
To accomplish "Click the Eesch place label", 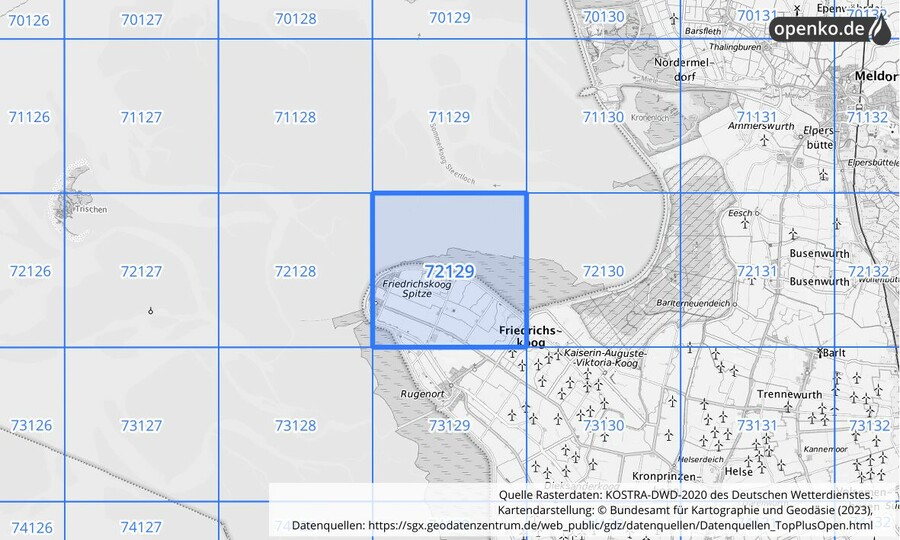I will tap(740, 213).
